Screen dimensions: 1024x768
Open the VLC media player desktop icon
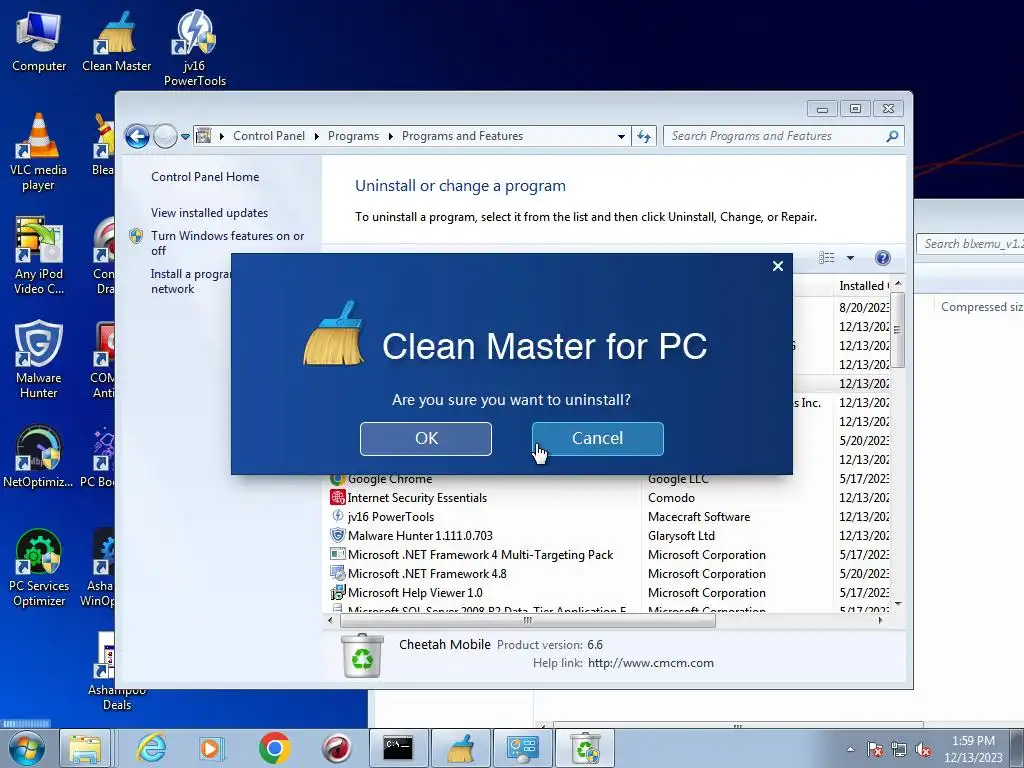[39, 152]
